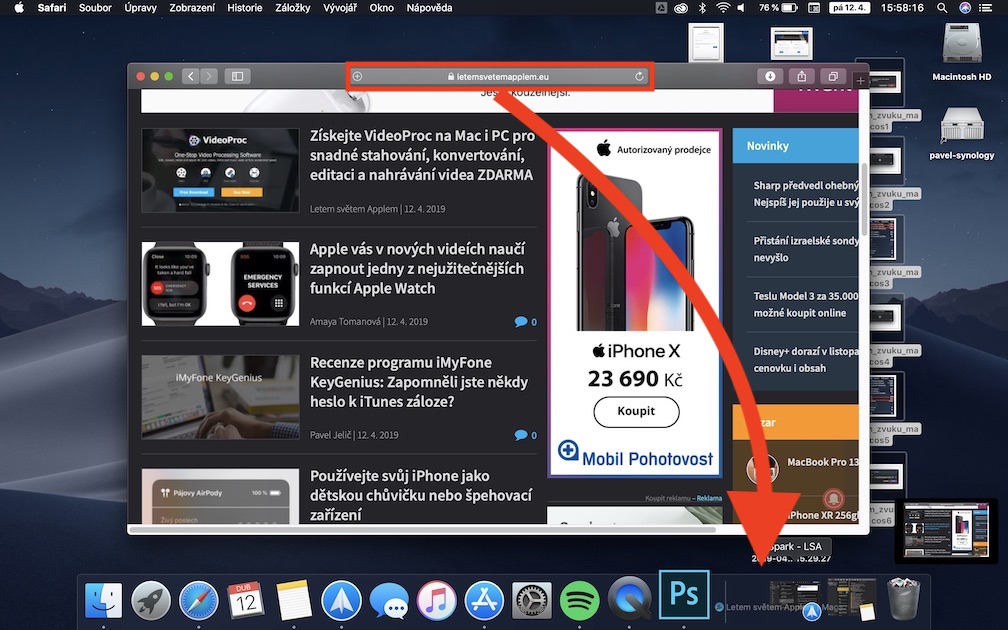Click the Mobil Pohotovost logo

tap(635, 456)
